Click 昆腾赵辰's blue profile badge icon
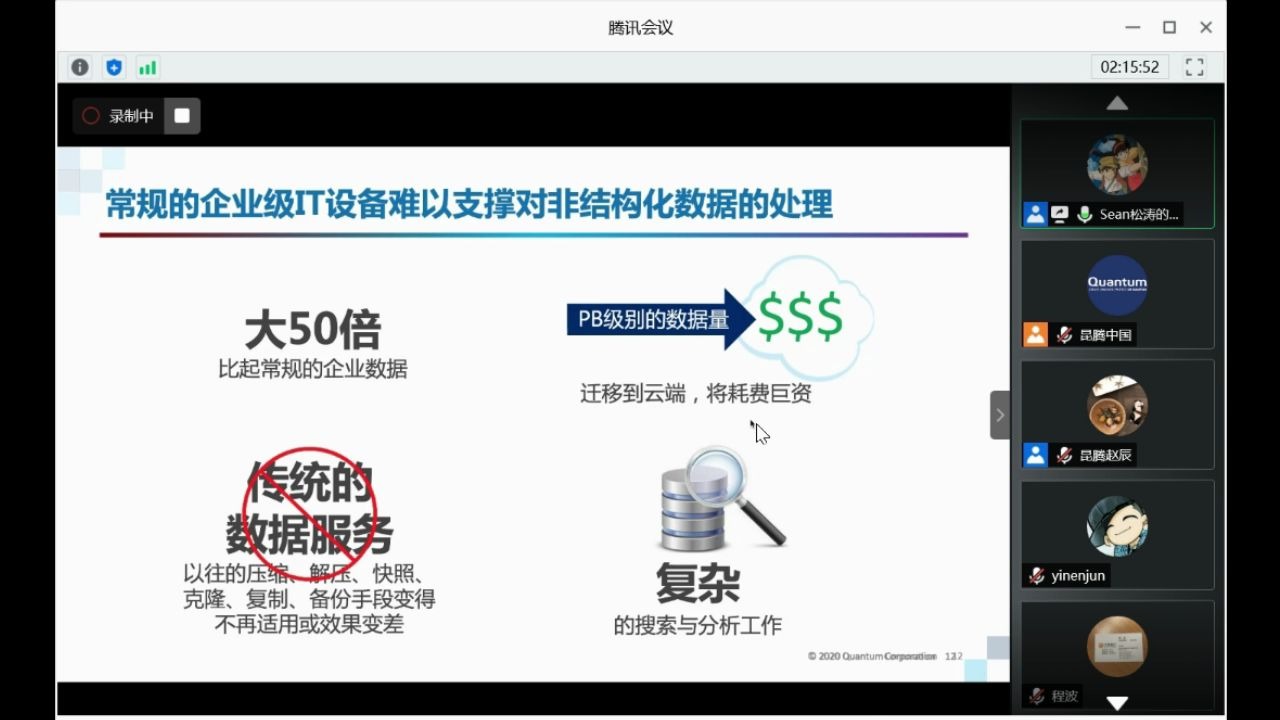The image size is (1280, 720). pos(1034,455)
